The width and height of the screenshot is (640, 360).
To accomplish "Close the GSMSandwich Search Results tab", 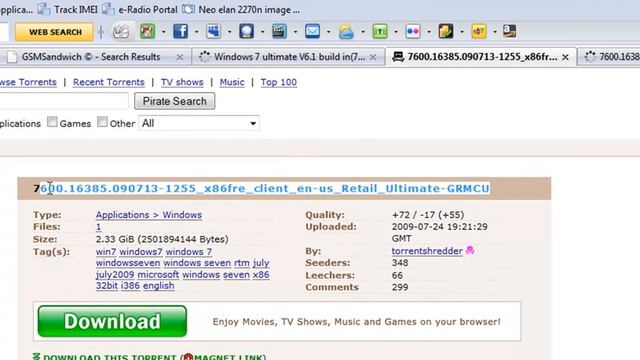I will tap(180, 57).
